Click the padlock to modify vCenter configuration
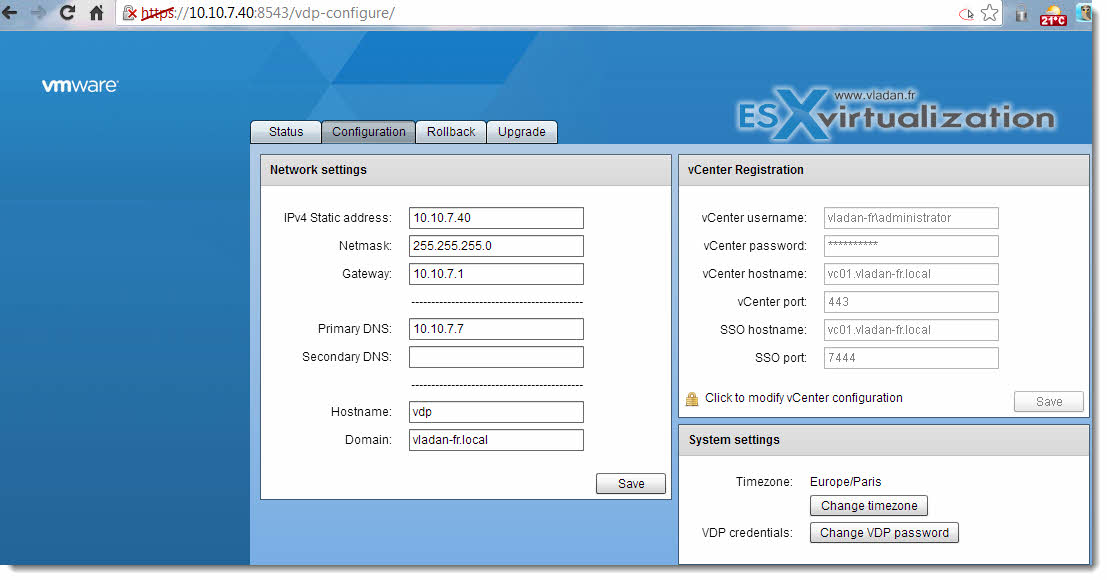 [x=692, y=399]
